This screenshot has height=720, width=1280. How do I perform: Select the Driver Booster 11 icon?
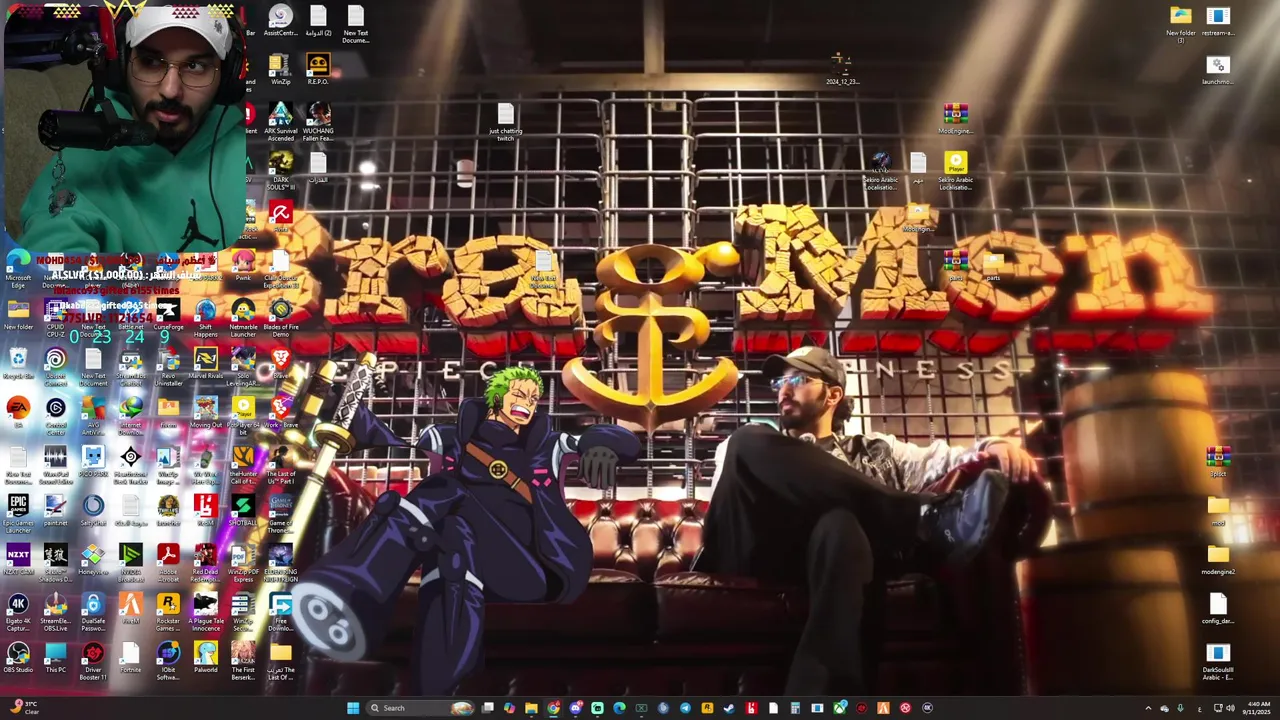pos(93,660)
